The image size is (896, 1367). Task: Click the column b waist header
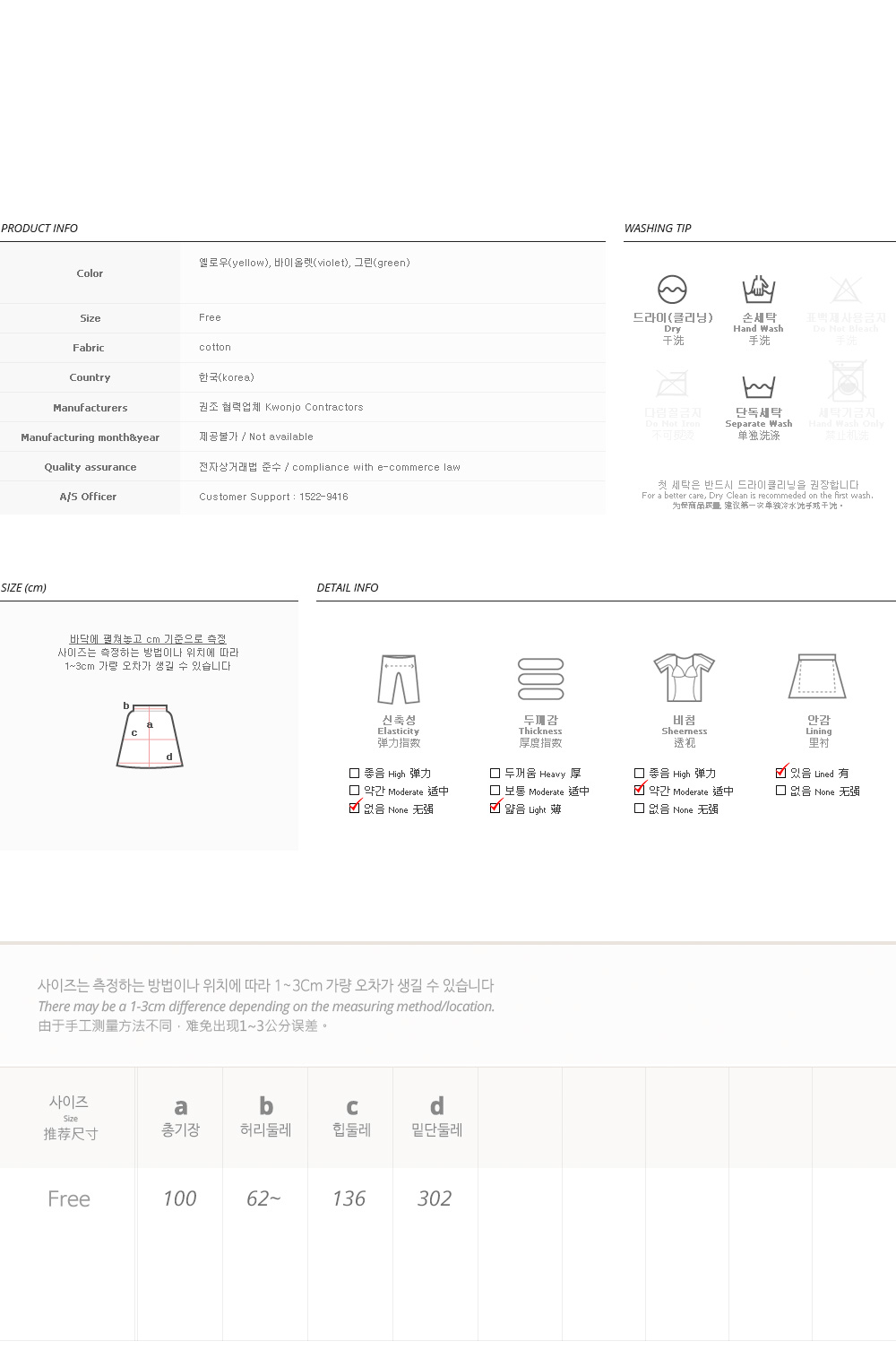tap(265, 1116)
